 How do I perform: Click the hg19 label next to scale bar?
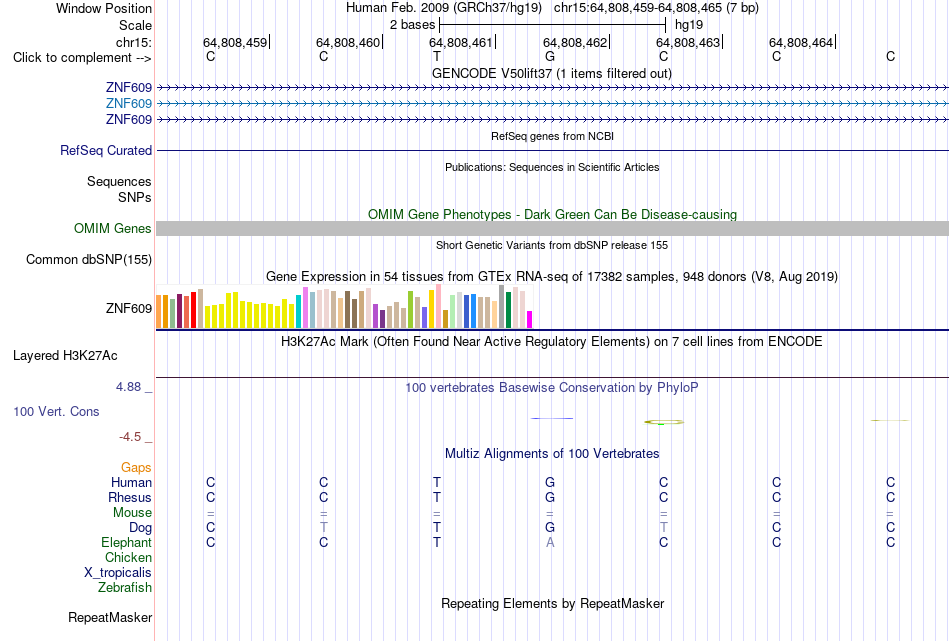click(x=689, y=25)
